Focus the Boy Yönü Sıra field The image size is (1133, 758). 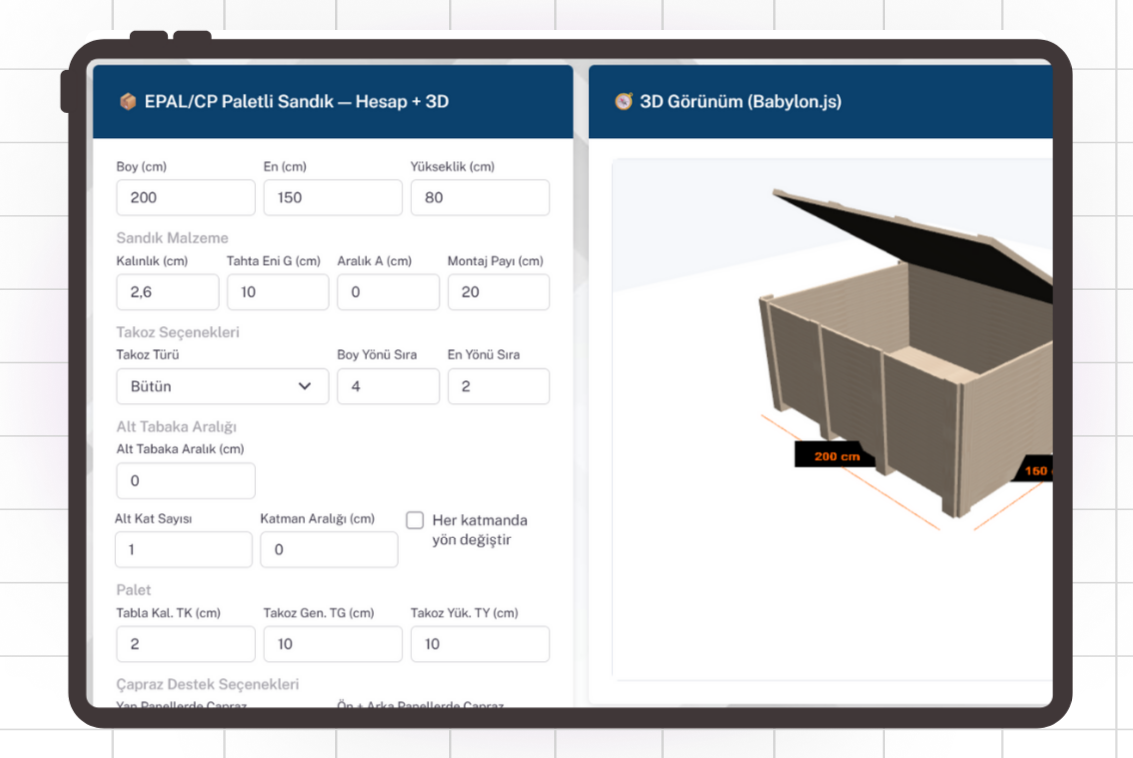click(x=388, y=386)
